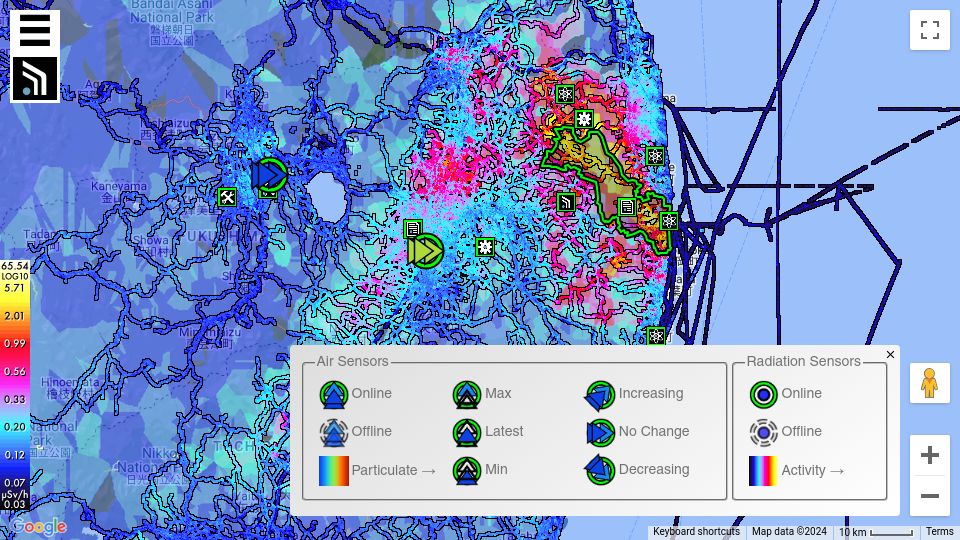Close the sensor legend panel
Image resolution: width=960 pixels, height=540 pixels.
[x=890, y=354]
